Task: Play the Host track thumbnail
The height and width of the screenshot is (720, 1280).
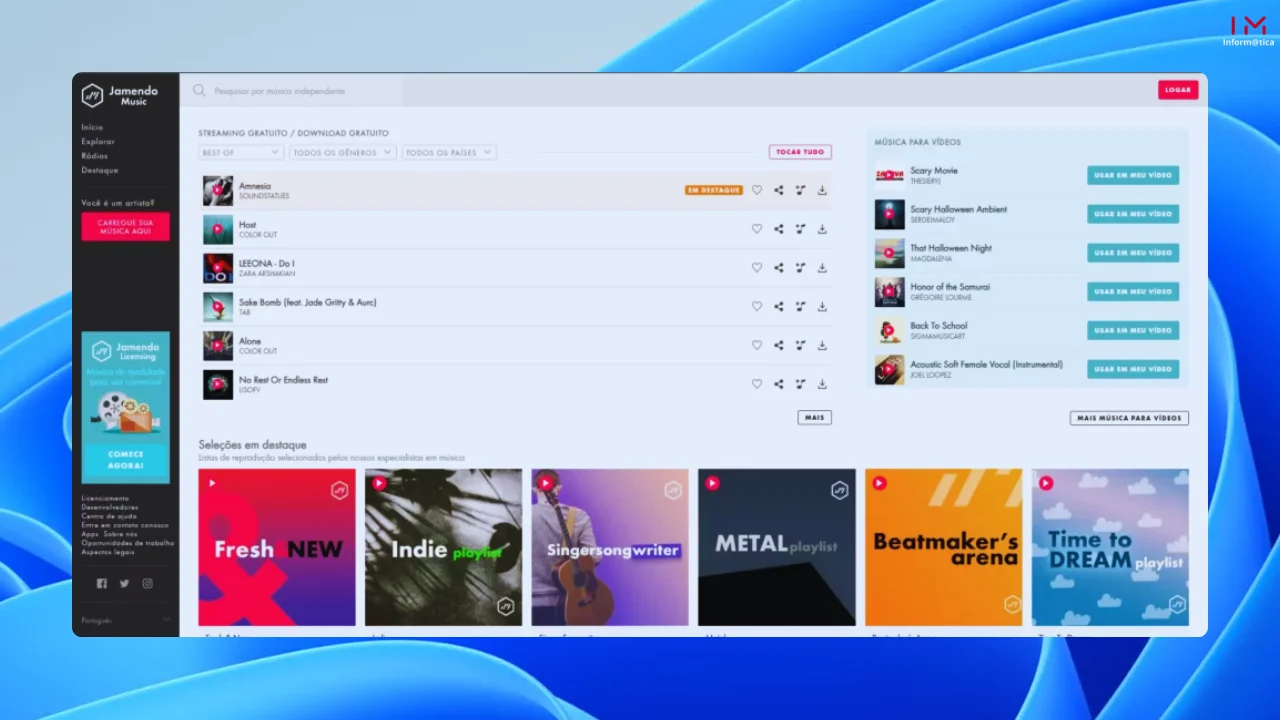Action: (218, 229)
